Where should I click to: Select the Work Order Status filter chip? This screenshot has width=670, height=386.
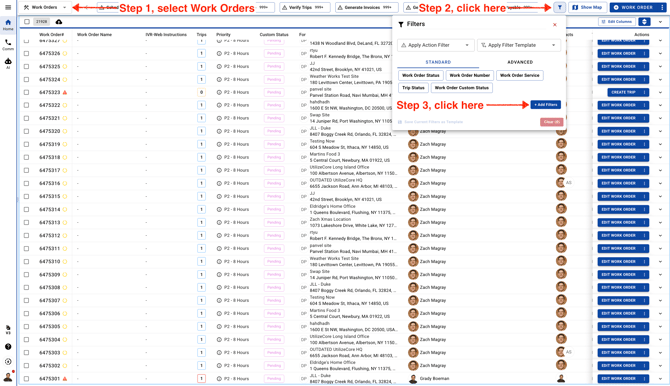tap(420, 75)
